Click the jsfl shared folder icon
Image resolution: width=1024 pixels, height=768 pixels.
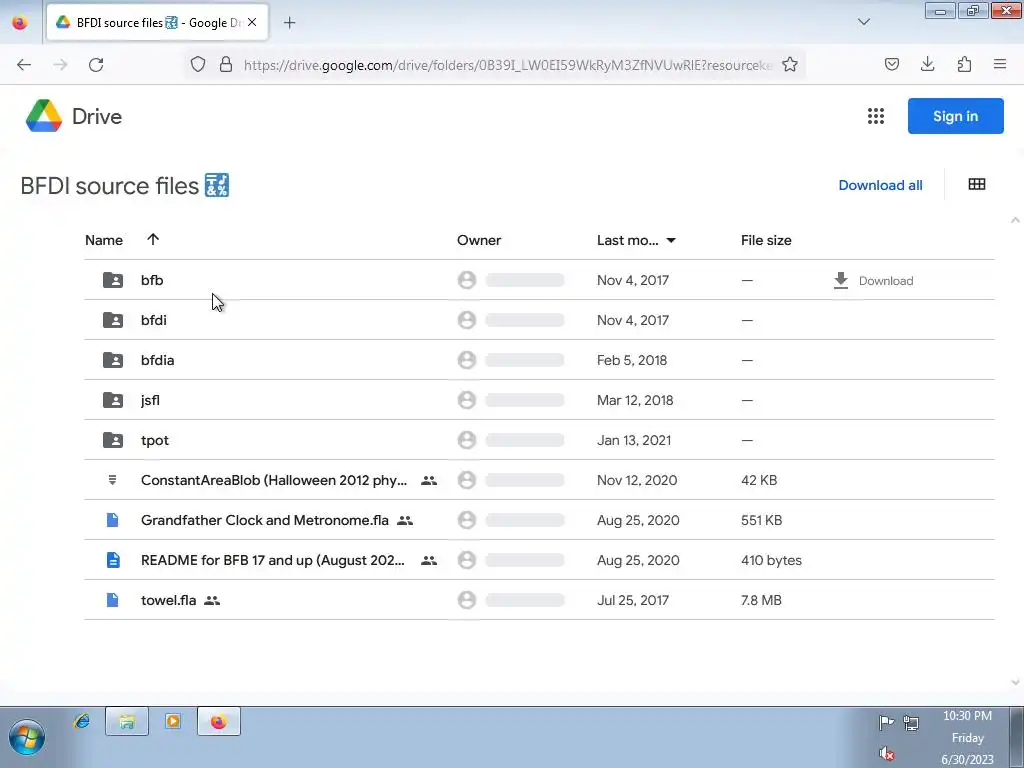pos(113,400)
